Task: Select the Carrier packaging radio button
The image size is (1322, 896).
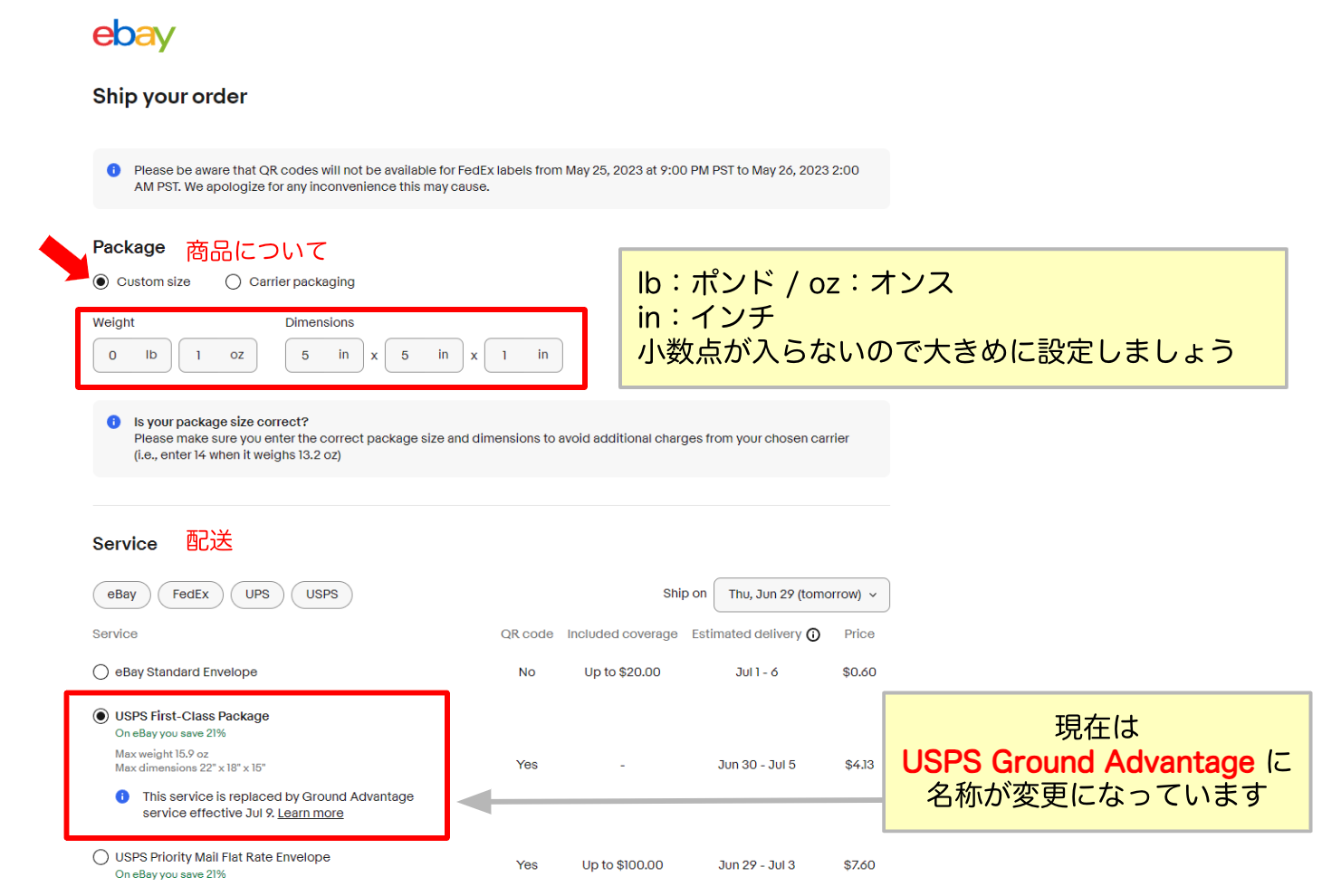Action: (233, 281)
